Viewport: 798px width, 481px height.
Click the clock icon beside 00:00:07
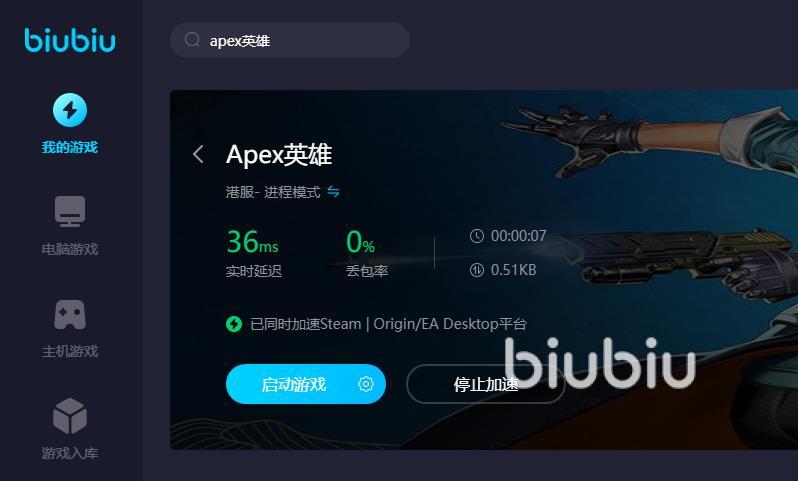pyautogui.click(x=477, y=236)
